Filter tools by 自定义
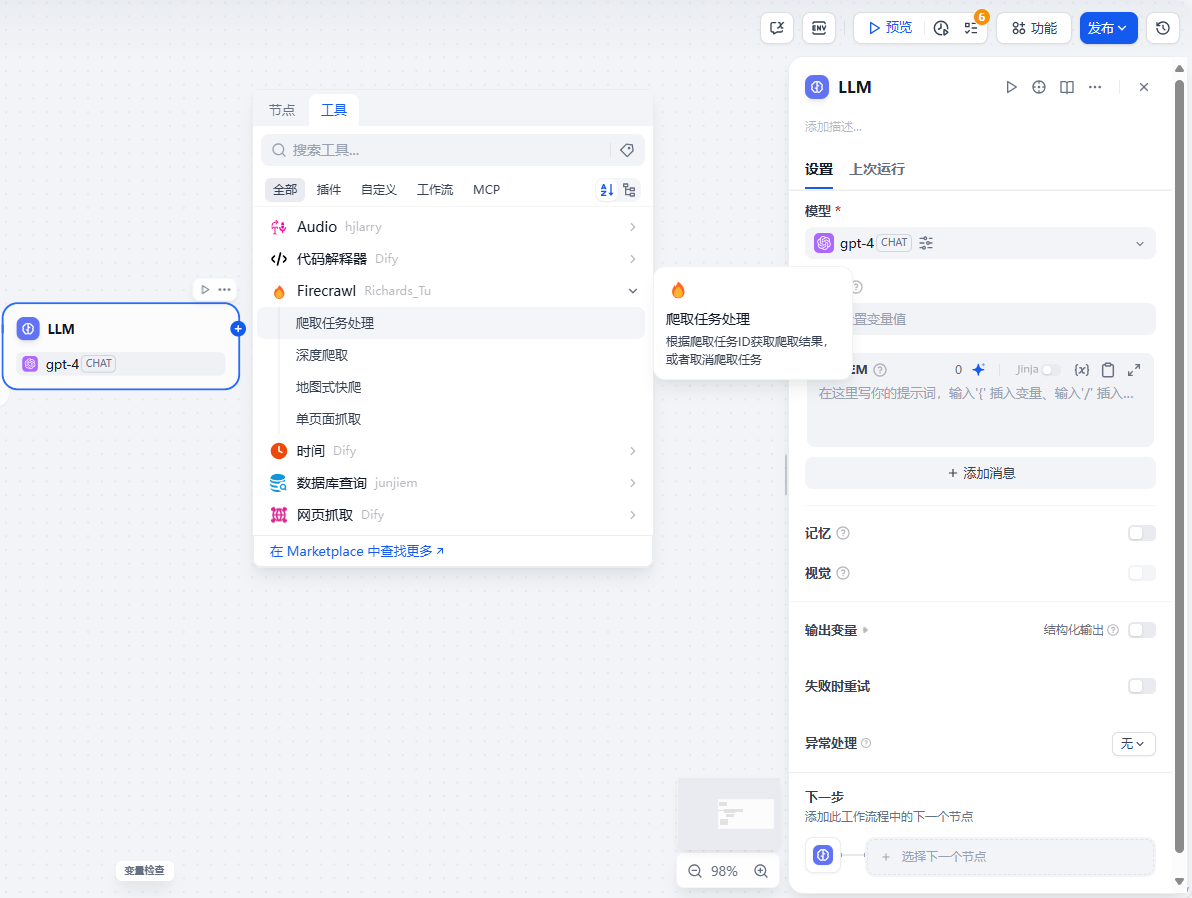 (379, 189)
